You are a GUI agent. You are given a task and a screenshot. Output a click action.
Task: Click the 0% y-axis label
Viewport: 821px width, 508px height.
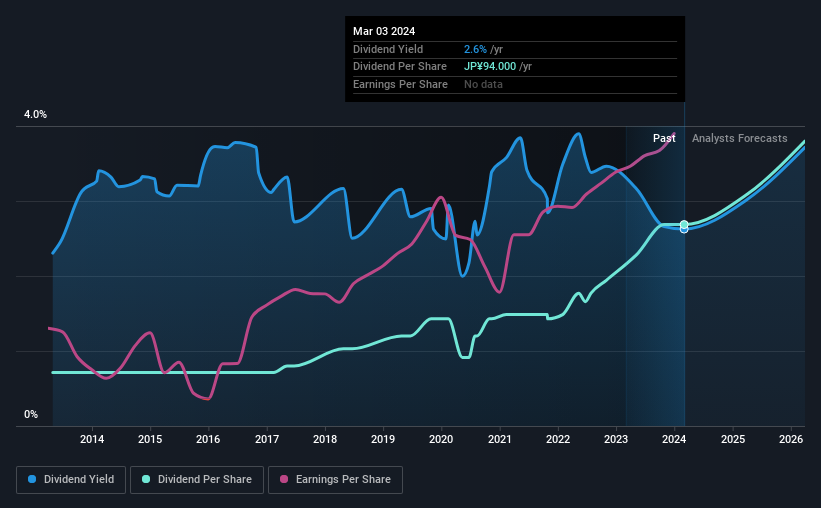click(31, 415)
